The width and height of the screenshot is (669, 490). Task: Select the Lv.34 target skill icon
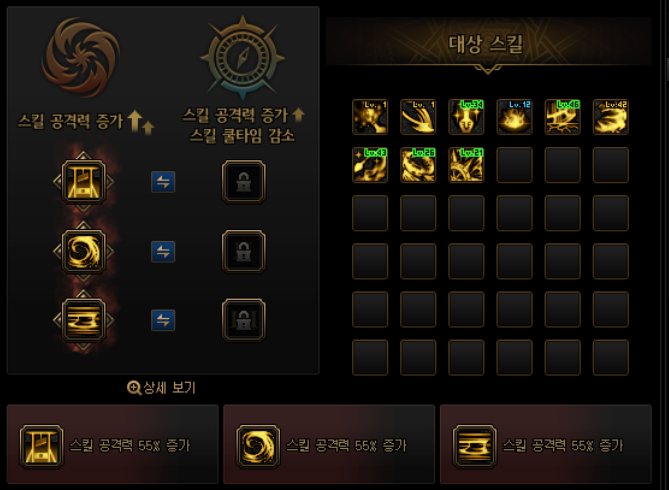466,117
